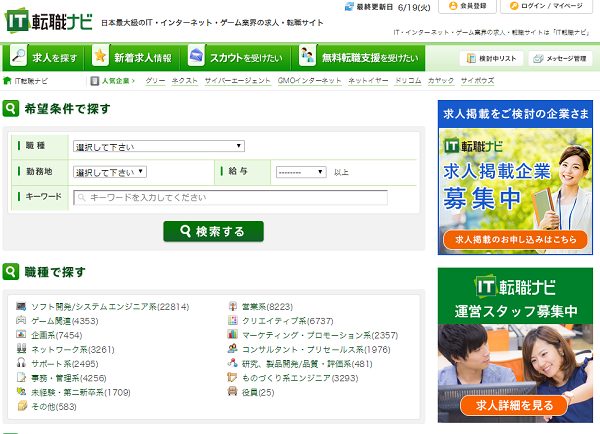Expand the 給与 salary dropdown
Screen dimensions: 600x434
click(301, 172)
